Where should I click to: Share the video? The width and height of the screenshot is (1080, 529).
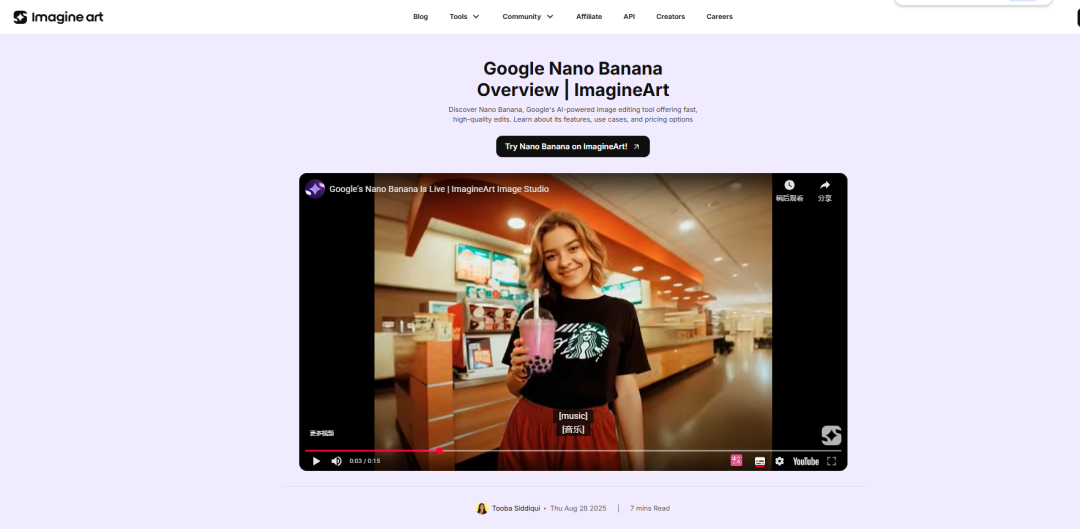(824, 191)
